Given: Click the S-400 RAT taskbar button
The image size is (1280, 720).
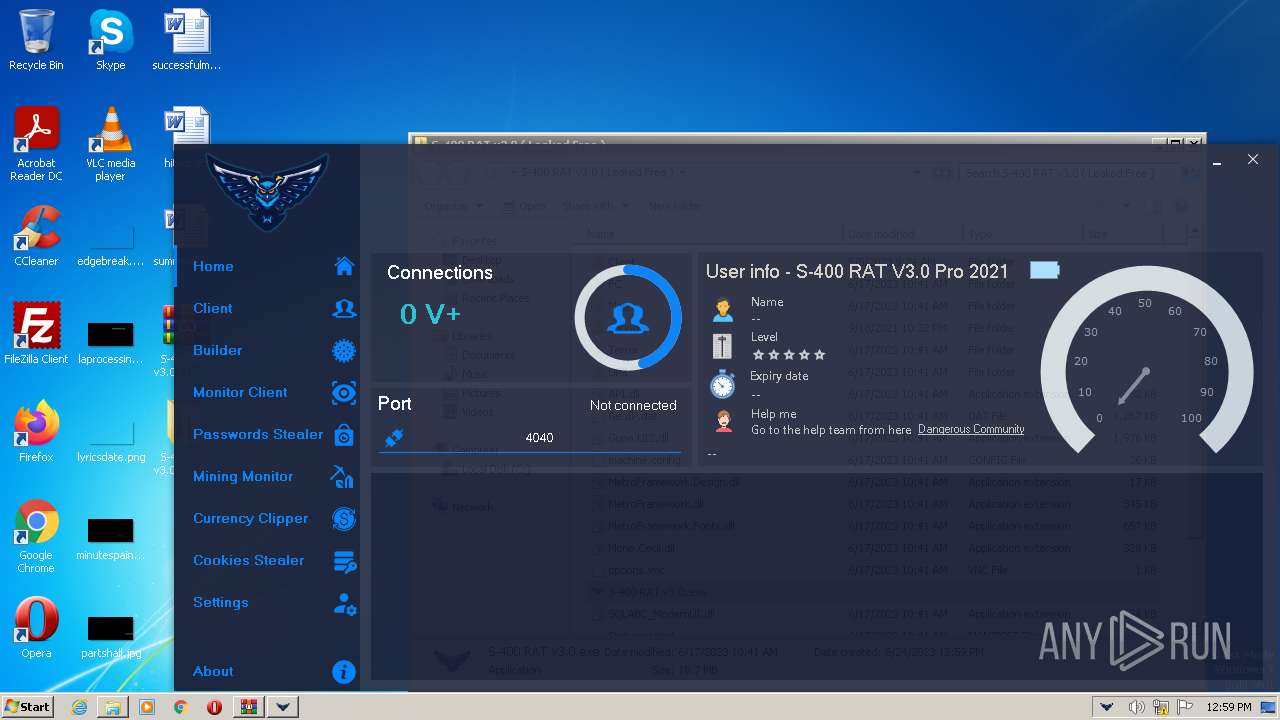Looking at the screenshot, I should click(283, 707).
